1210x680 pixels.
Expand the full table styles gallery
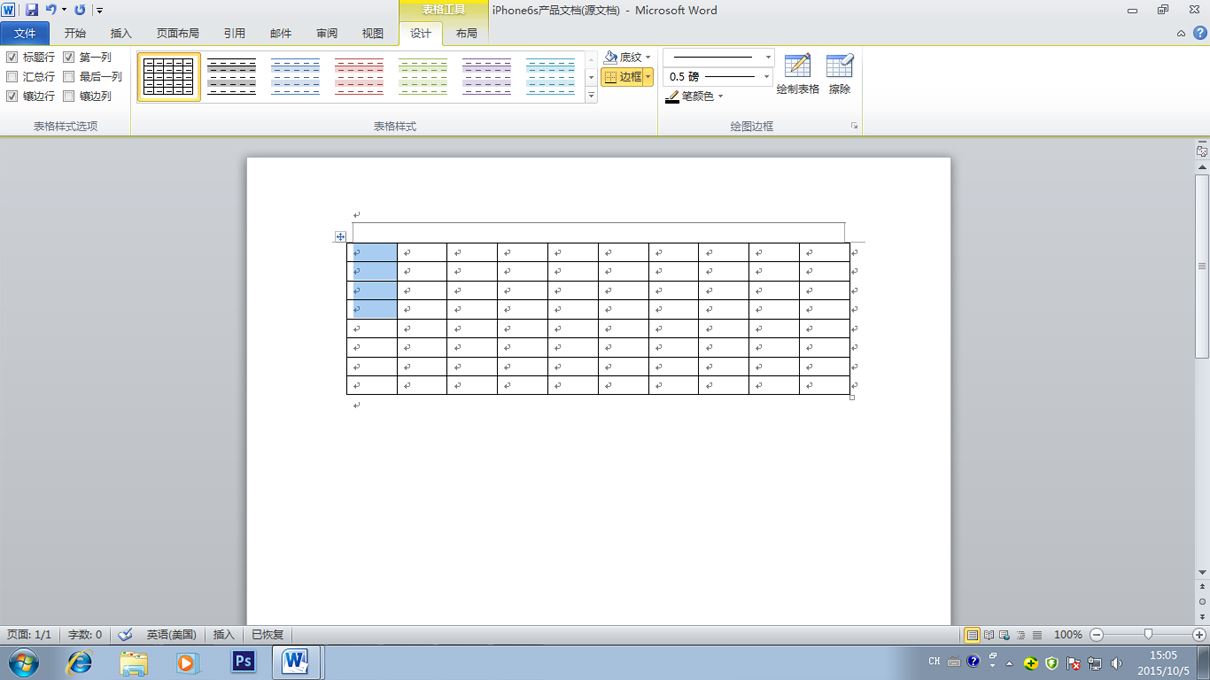pos(591,95)
